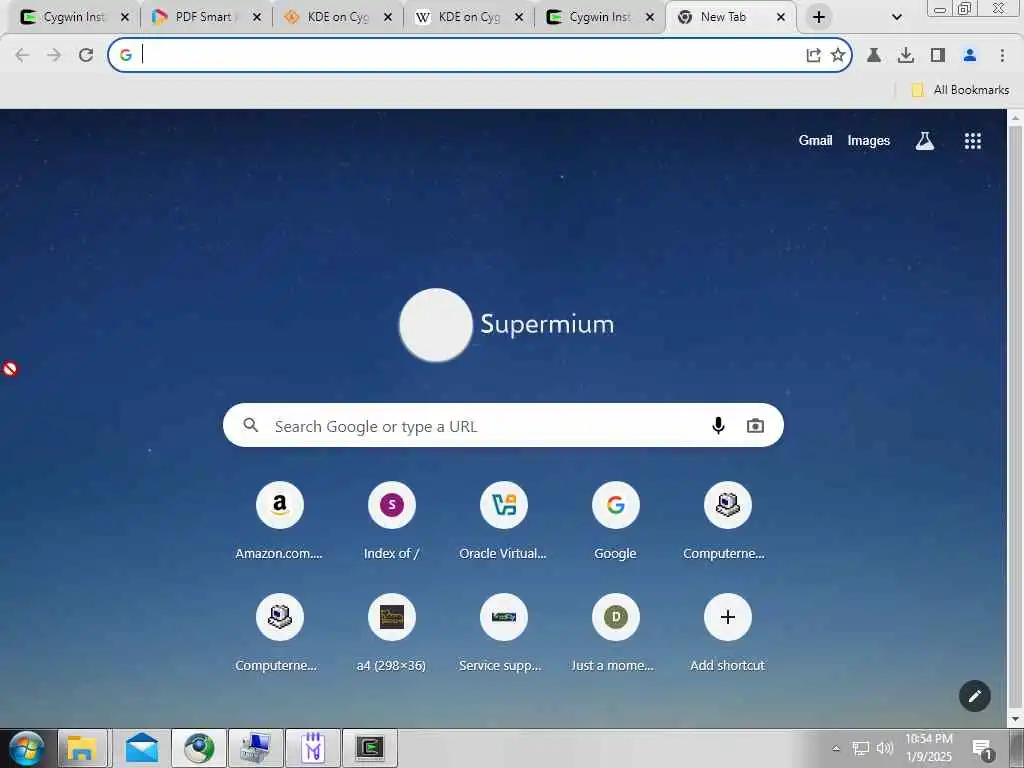Click the Google icon in address bar
The image size is (1024, 768).
(x=126, y=56)
